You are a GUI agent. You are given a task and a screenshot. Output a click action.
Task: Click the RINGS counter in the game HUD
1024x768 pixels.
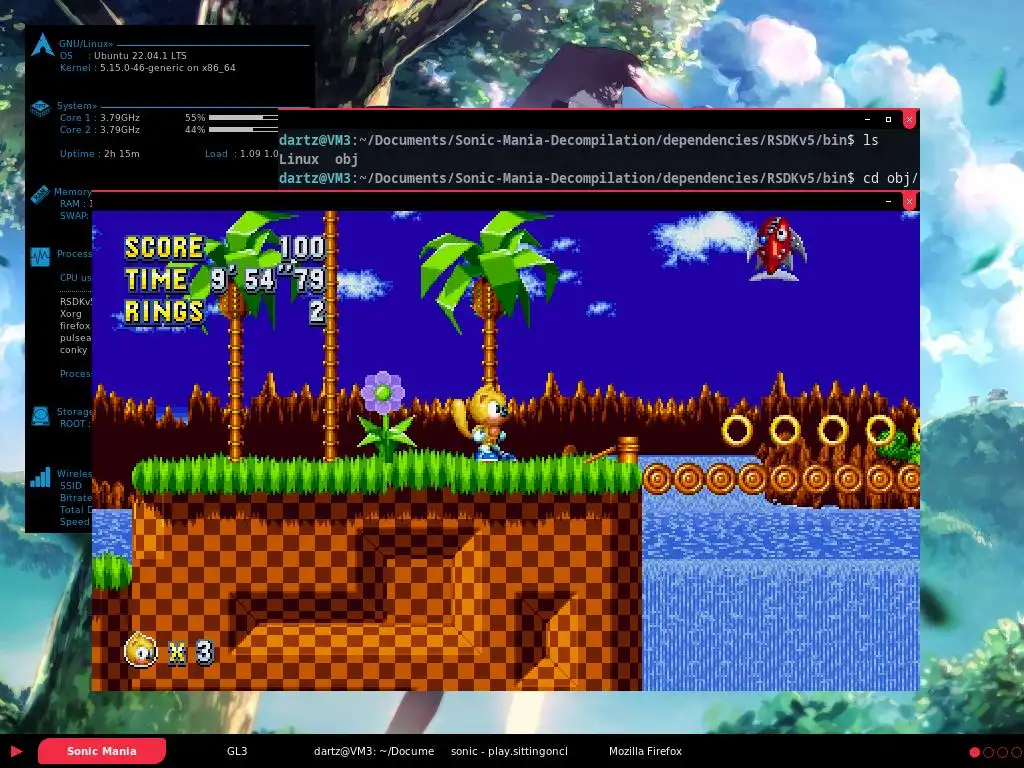click(225, 311)
